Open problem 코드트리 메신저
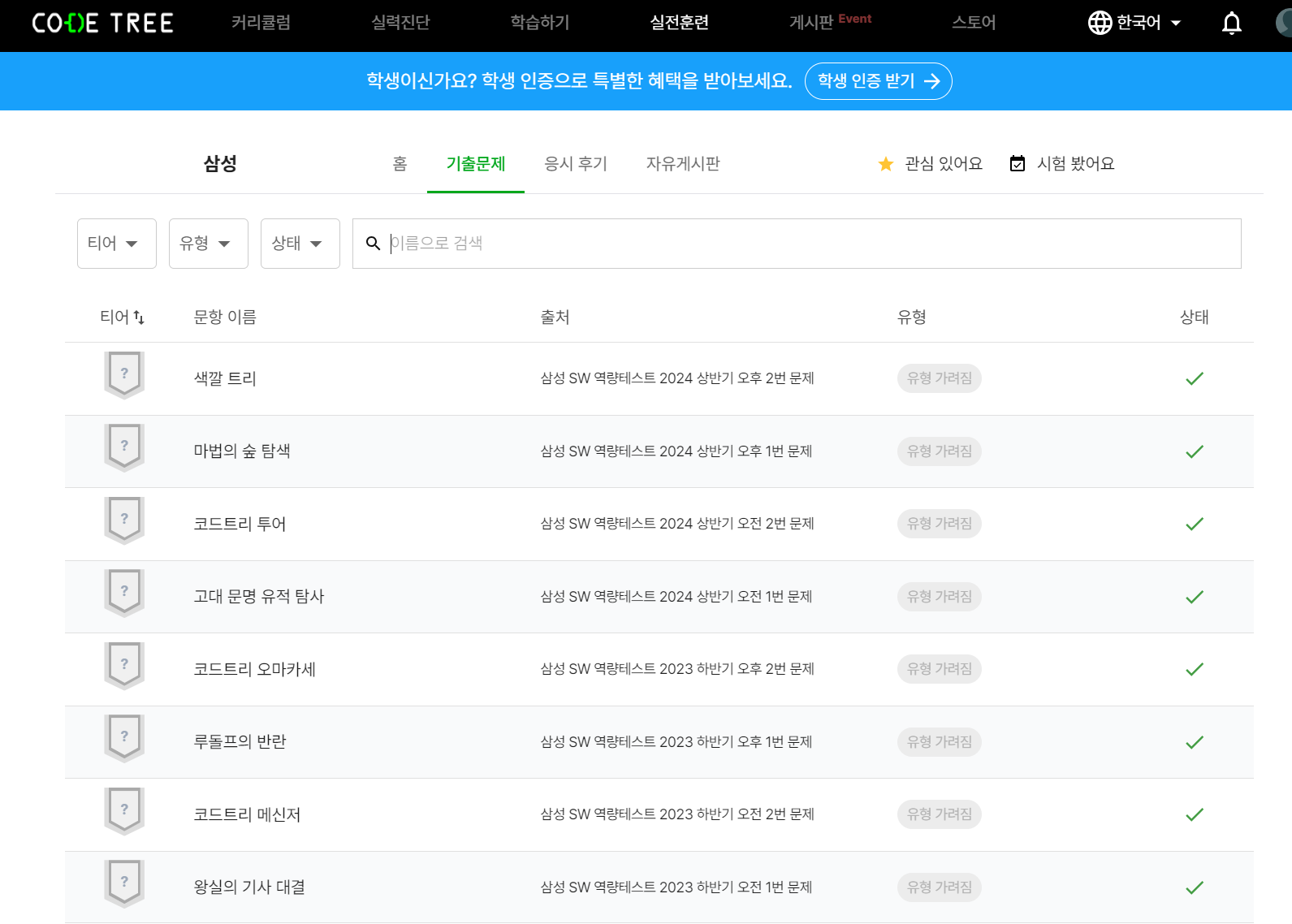Image resolution: width=1292 pixels, height=924 pixels. tap(247, 814)
